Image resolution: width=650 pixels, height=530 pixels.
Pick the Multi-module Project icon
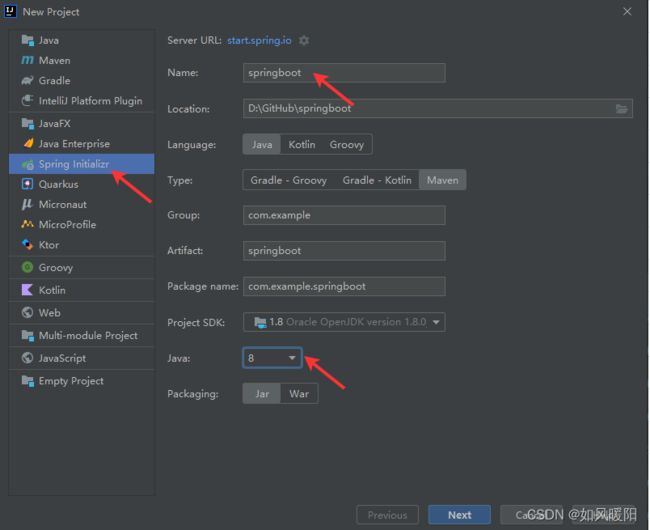point(28,335)
